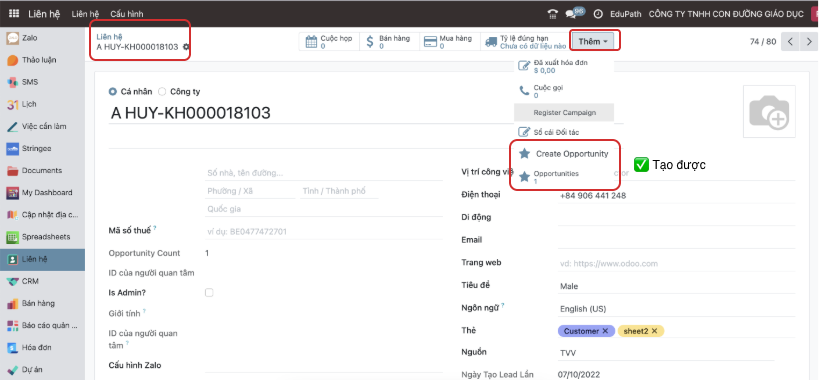Open Stringee app in sidebar

pyautogui.click(x=42, y=148)
